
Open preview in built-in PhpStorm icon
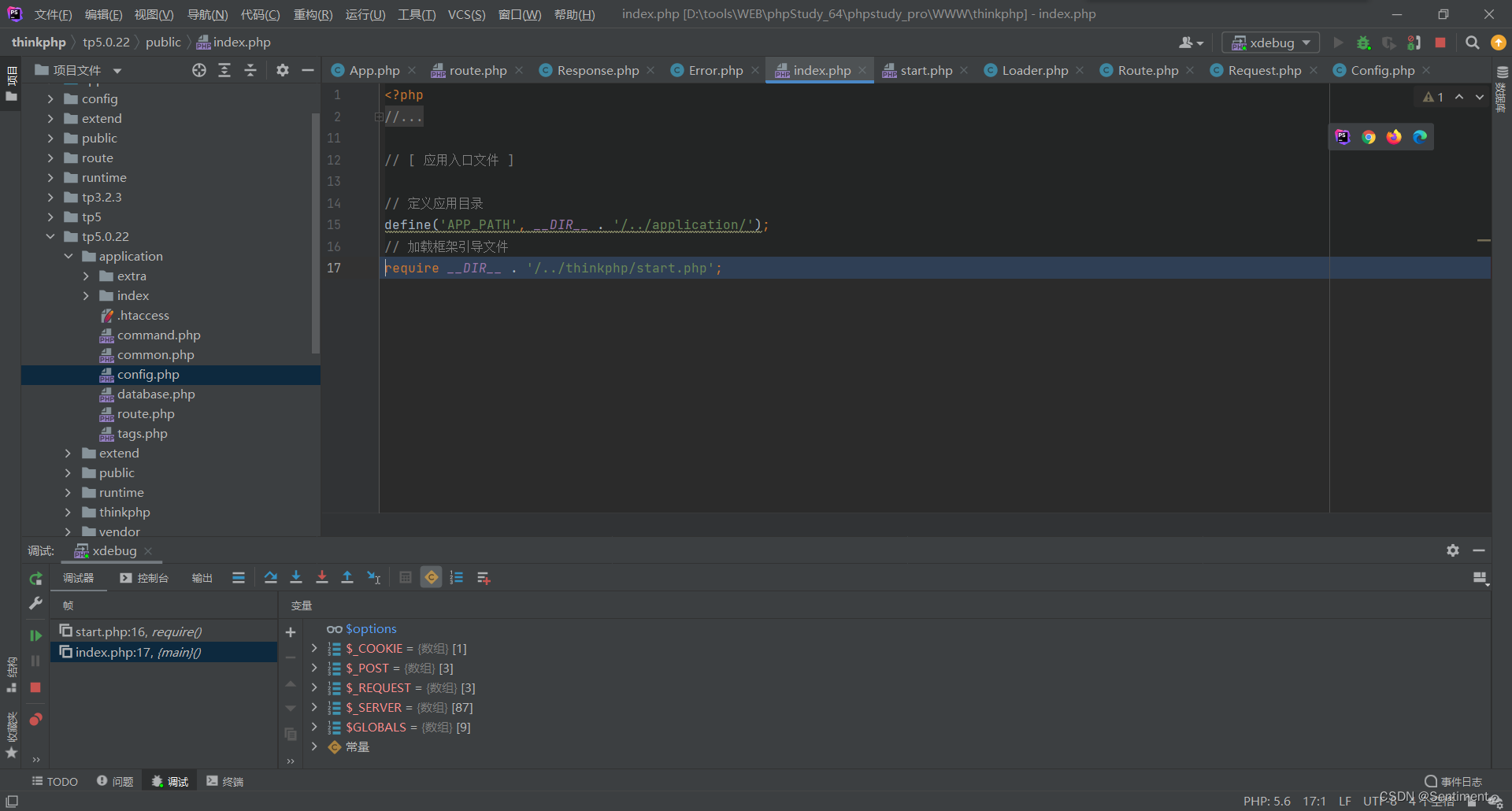click(x=1343, y=137)
